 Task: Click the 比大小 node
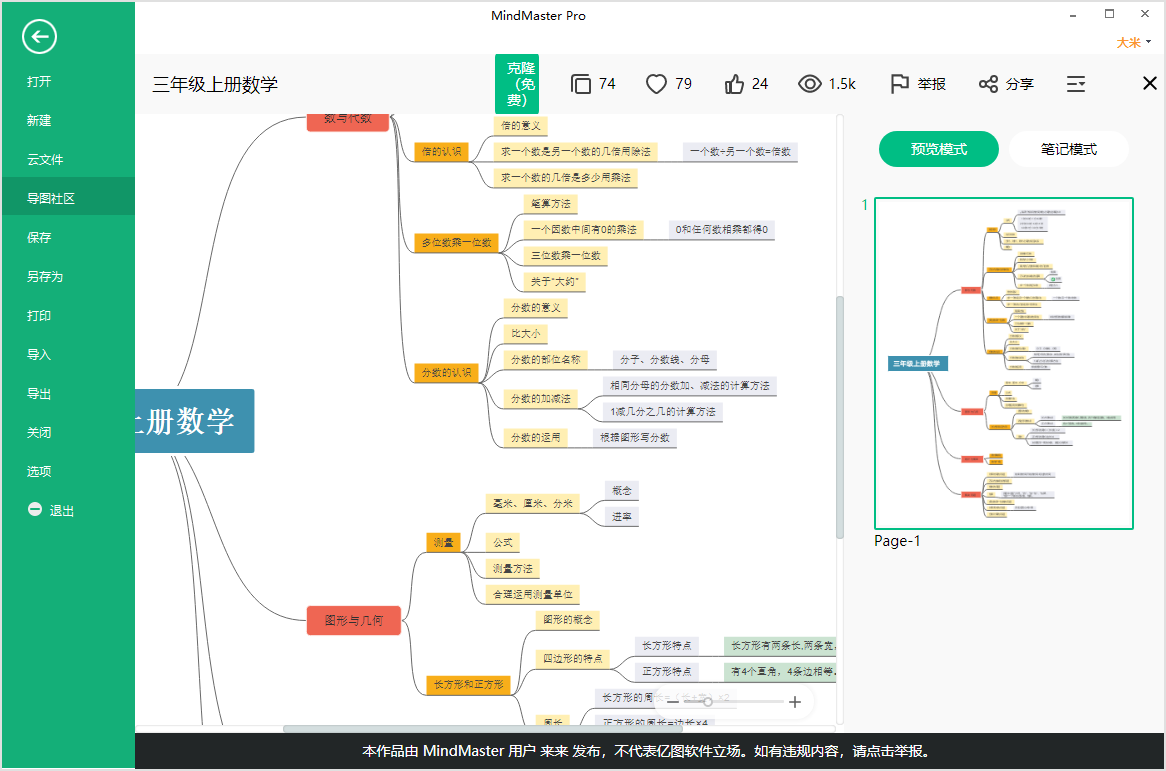coord(526,334)
